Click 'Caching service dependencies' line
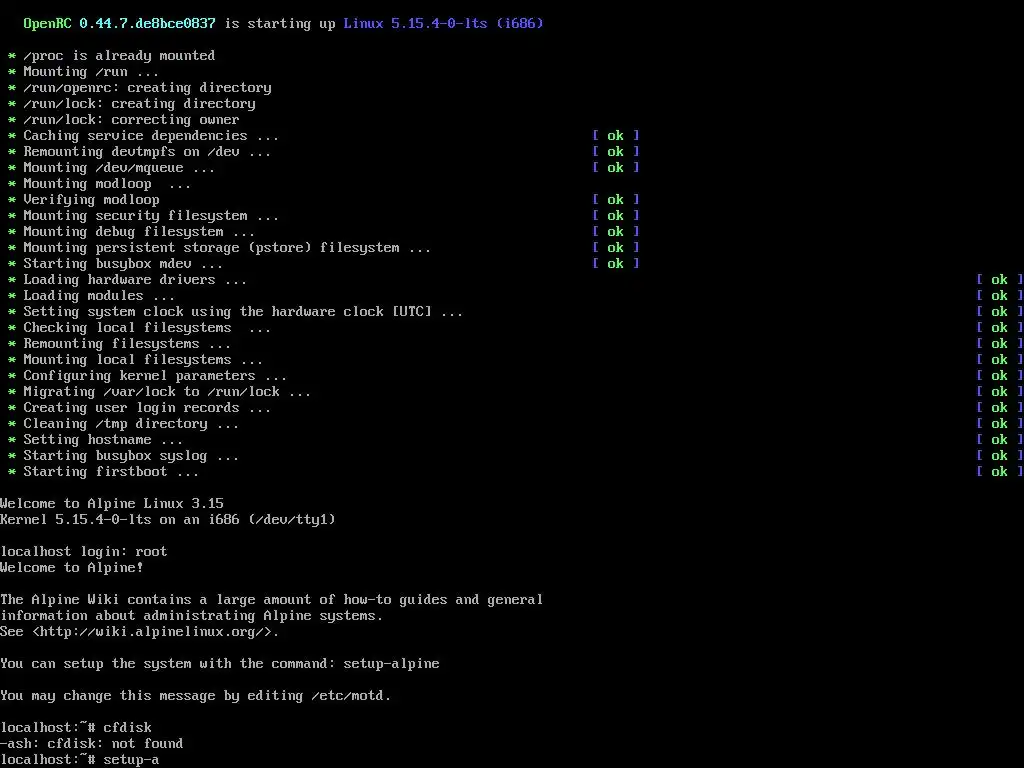This screenshot has width=1024, height=768. click(151, 136)
